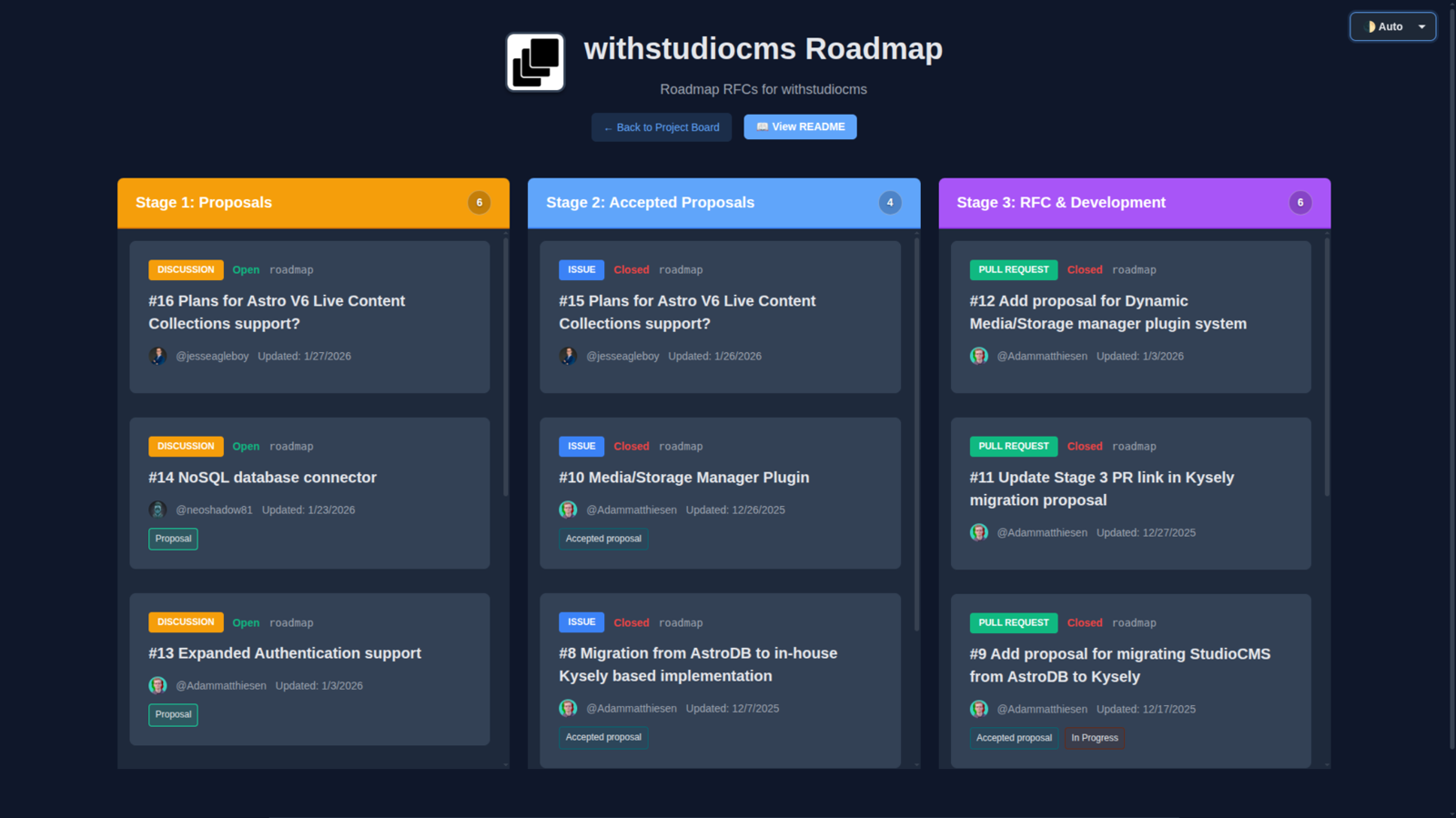Click the Accepted proposal label on card #10
Viewport: 1456px width, 818px height.
click(603, 539)
